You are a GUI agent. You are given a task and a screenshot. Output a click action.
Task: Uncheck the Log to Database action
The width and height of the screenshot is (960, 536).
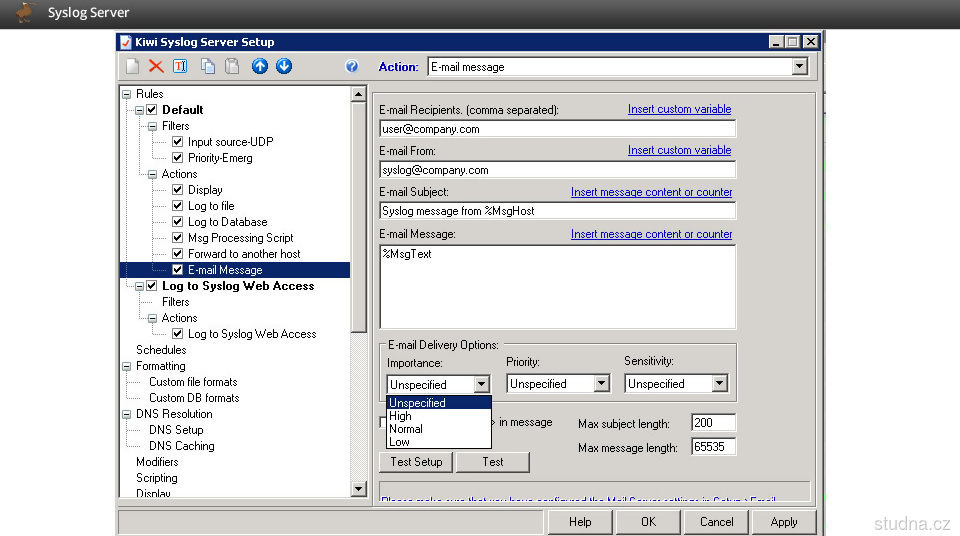(x=178, y=222)
